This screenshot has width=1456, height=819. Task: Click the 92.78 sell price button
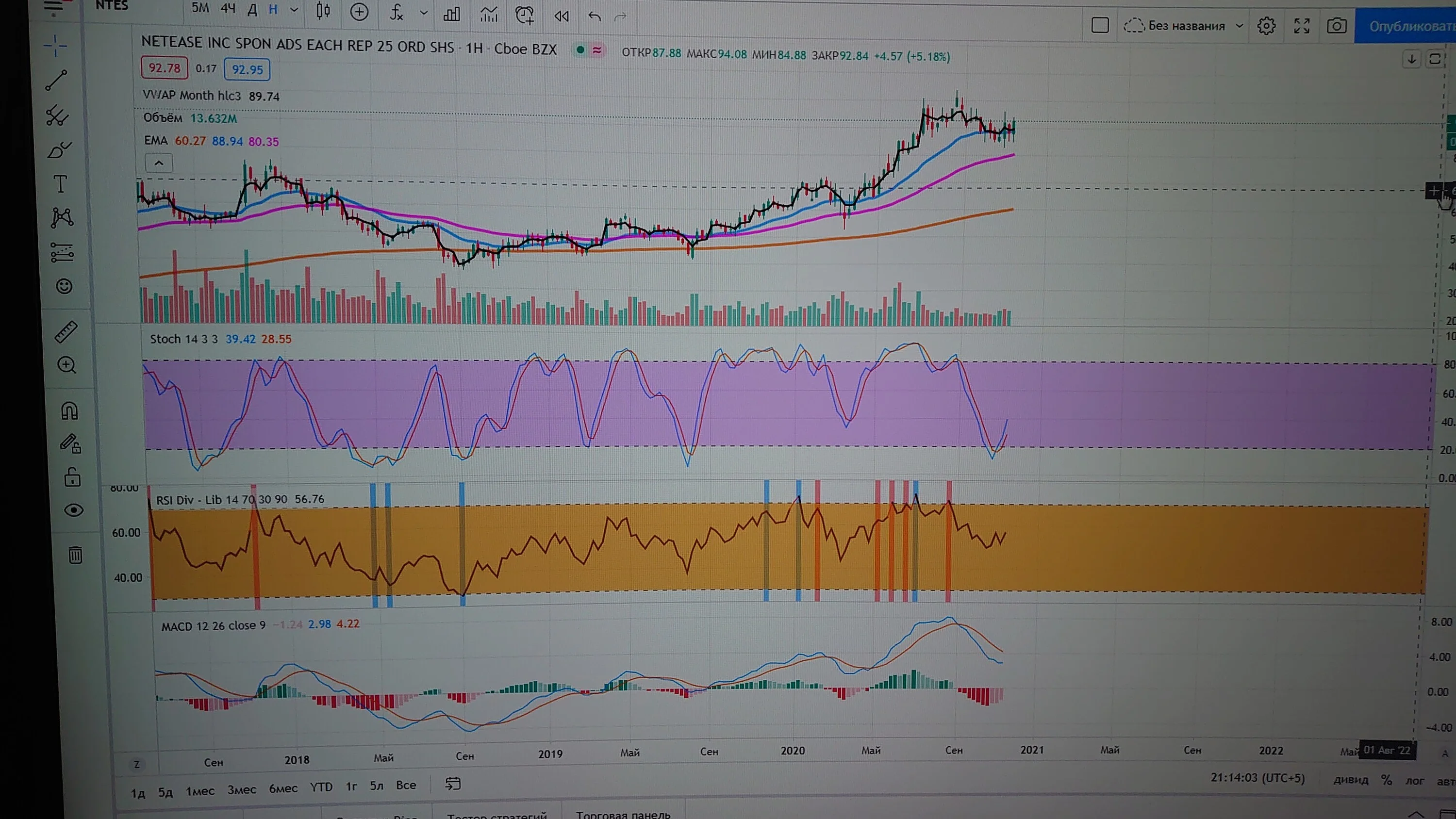point(164,68)
